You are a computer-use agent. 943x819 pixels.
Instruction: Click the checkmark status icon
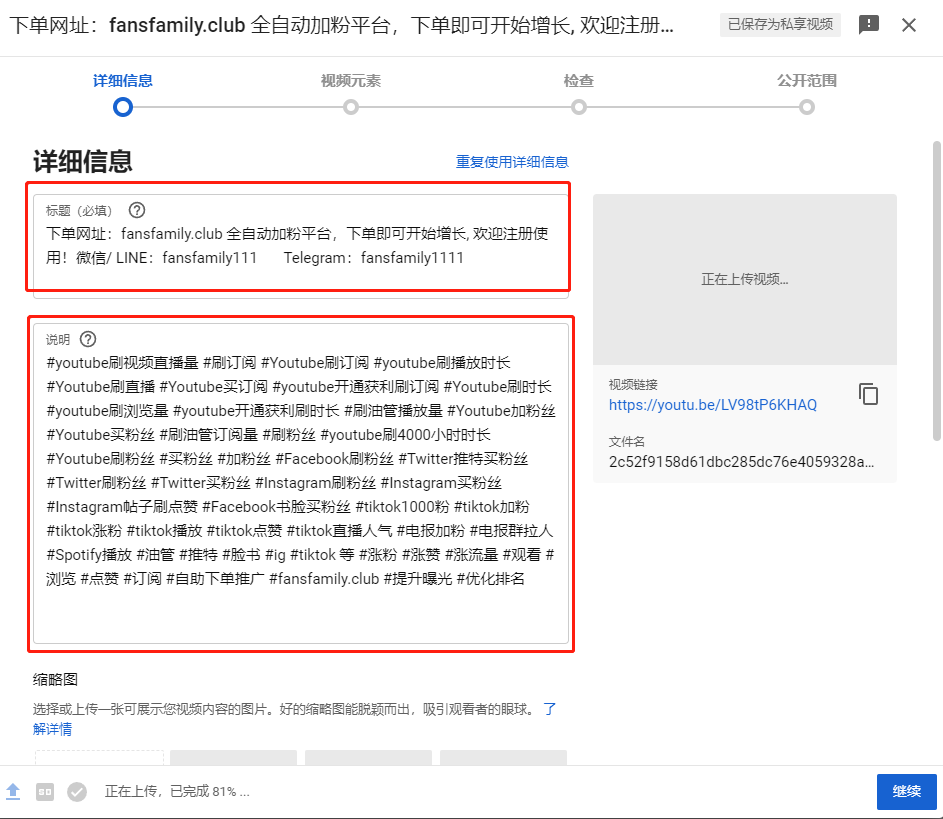coord(76,792)
